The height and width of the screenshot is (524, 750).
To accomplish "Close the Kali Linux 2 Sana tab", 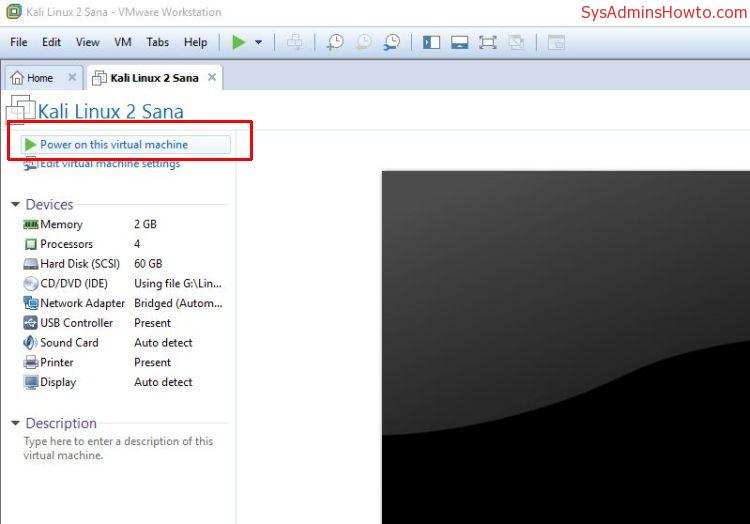I will [212, 77].
